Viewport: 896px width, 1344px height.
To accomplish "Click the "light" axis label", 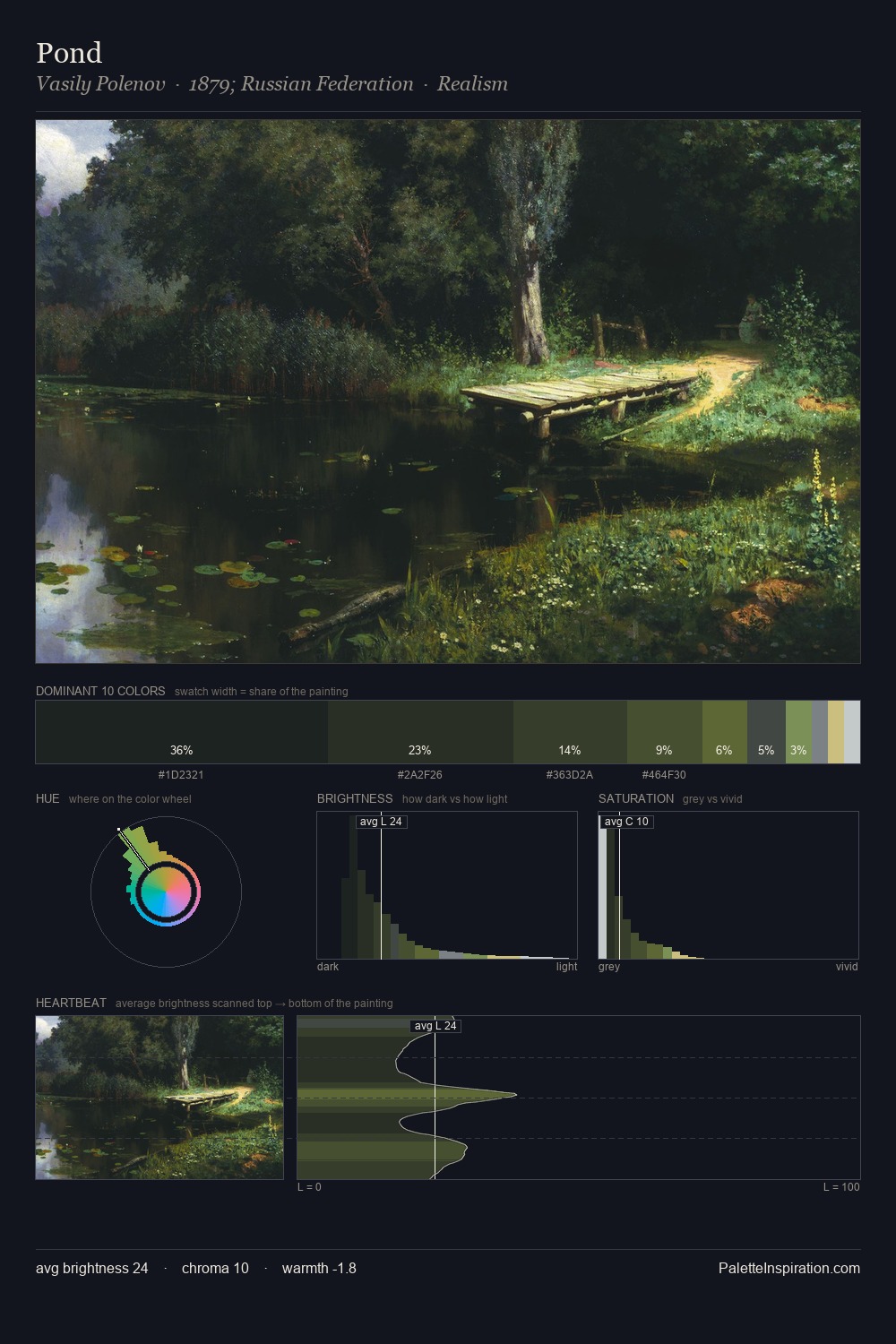I will coord(566,967).
